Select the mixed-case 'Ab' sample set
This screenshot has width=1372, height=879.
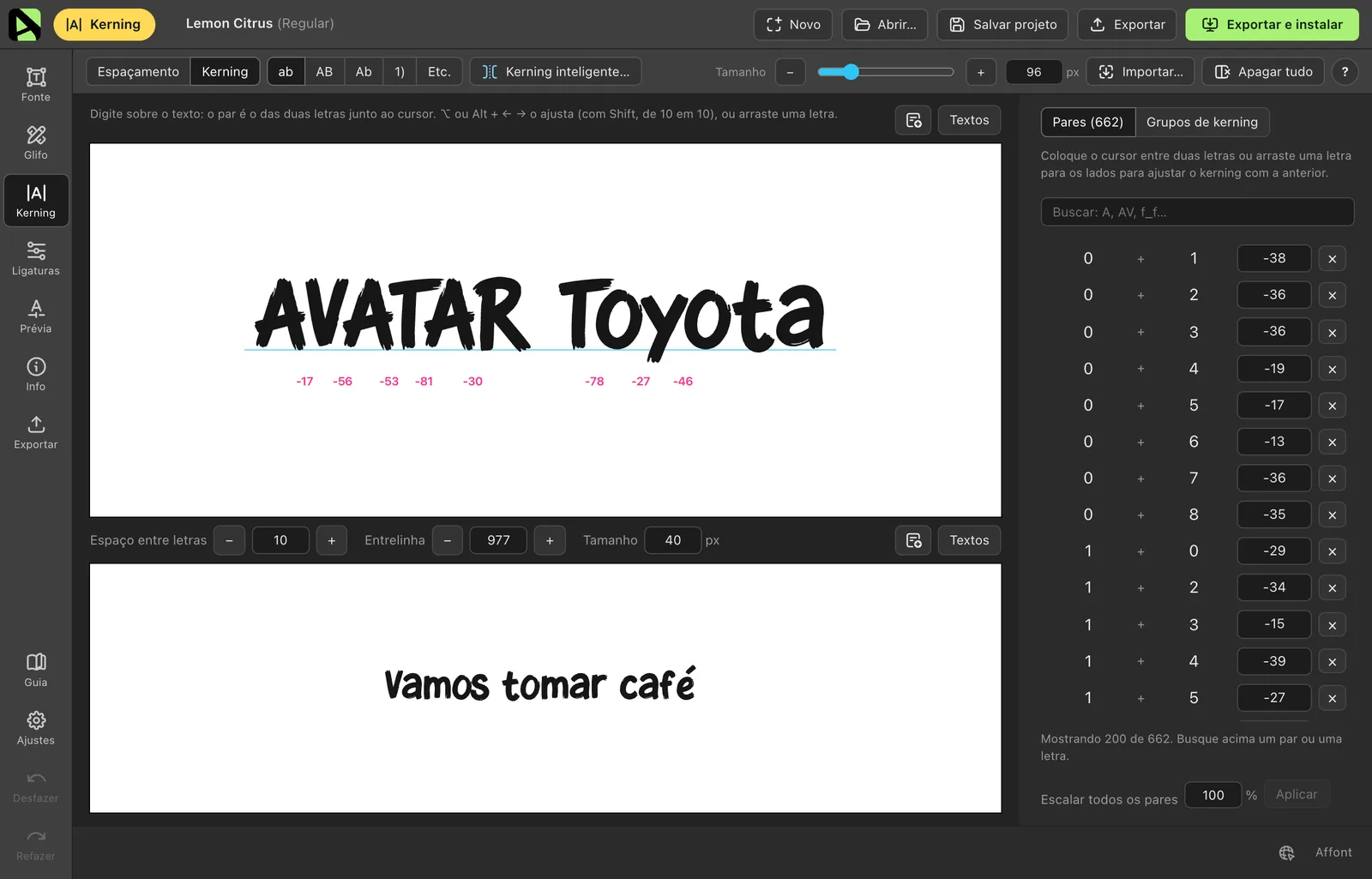pos(364,72)
